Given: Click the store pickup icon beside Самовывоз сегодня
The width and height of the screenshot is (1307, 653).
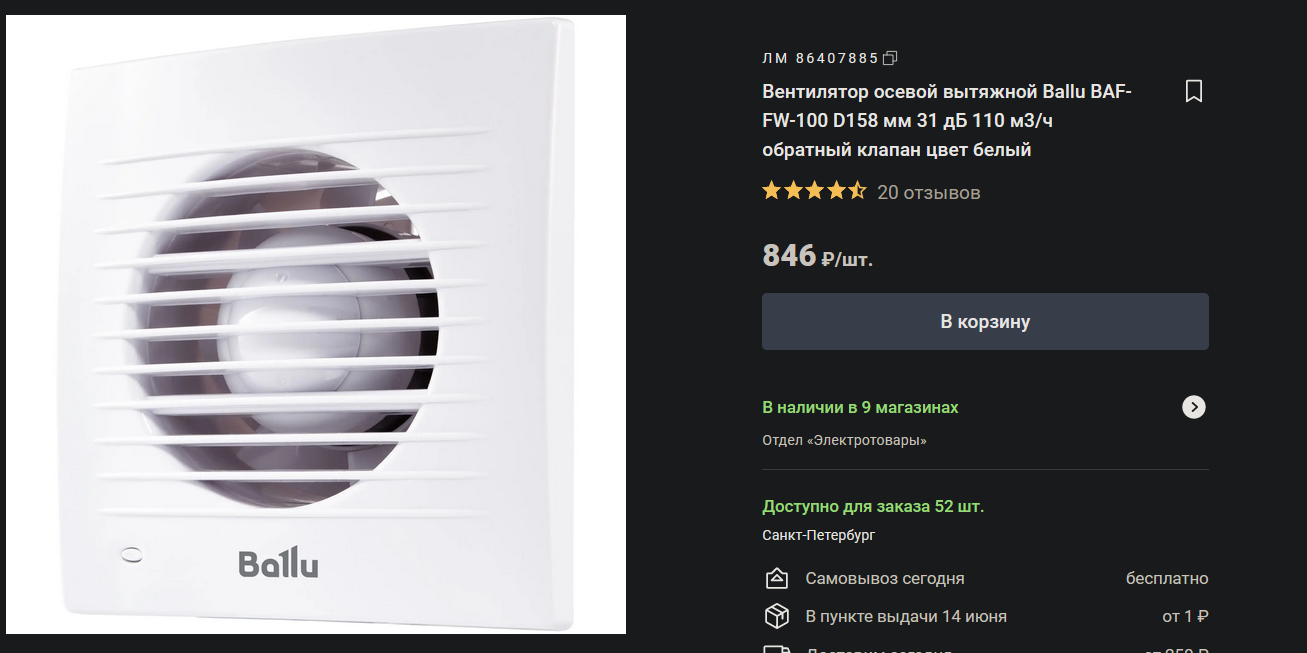Looking at the screenshot, I should click(x=777, y=579).
